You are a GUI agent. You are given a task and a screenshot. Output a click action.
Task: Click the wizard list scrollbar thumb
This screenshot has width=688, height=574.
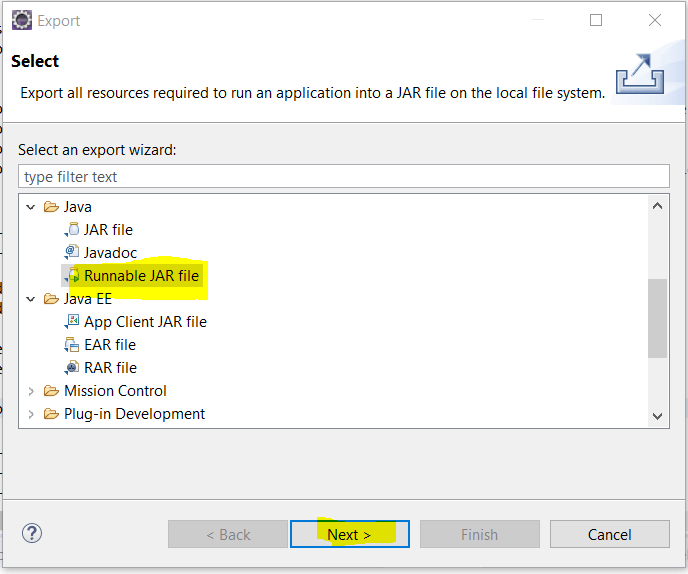657,318
